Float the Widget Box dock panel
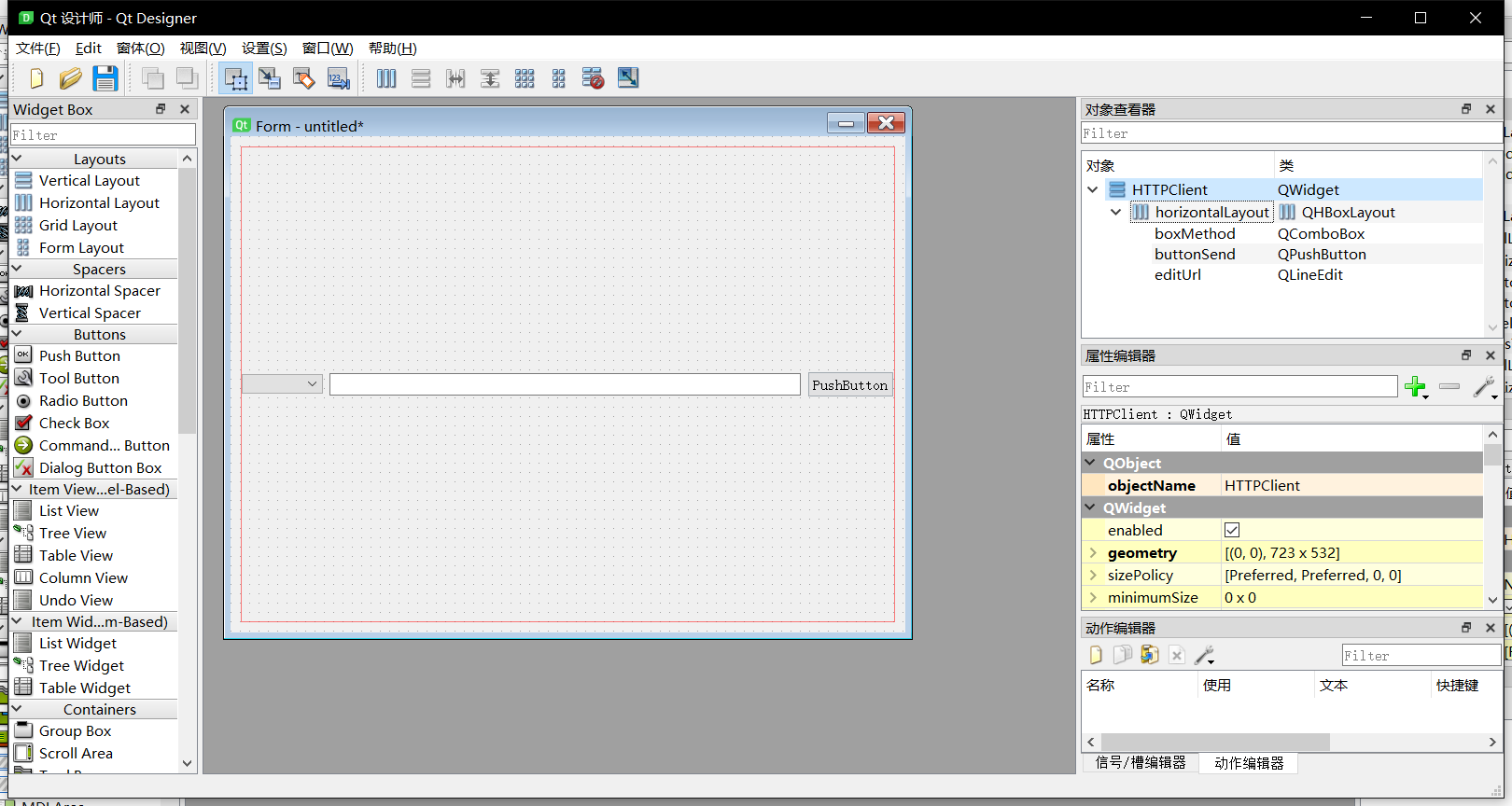Viewport: 1512px width, 806px height. [161, 109]
